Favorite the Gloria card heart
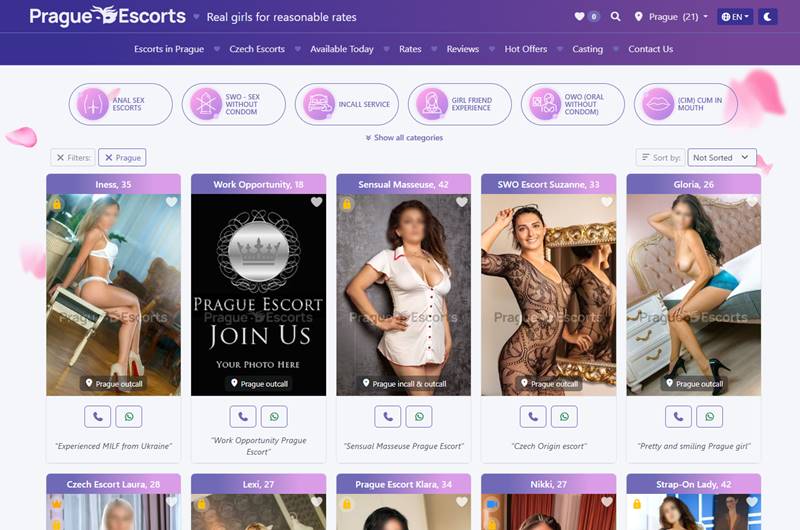Image resolution: width=800 pixels, height=530 pixels. point(752,202)
